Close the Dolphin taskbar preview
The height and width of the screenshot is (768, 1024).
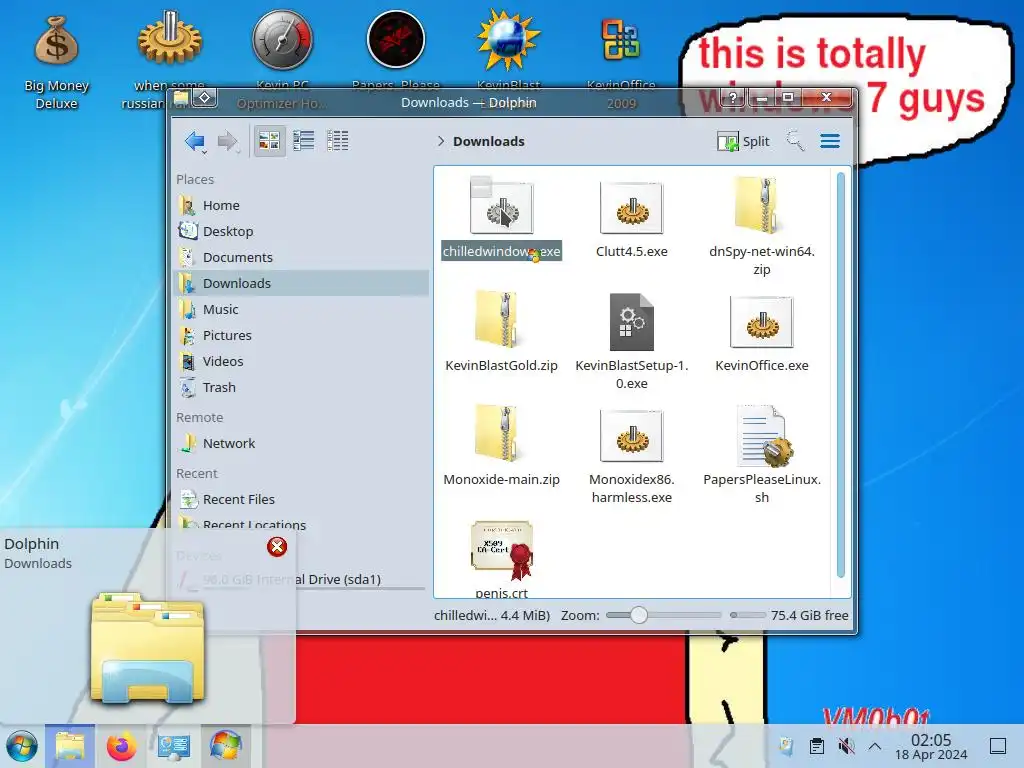point(277,547)
